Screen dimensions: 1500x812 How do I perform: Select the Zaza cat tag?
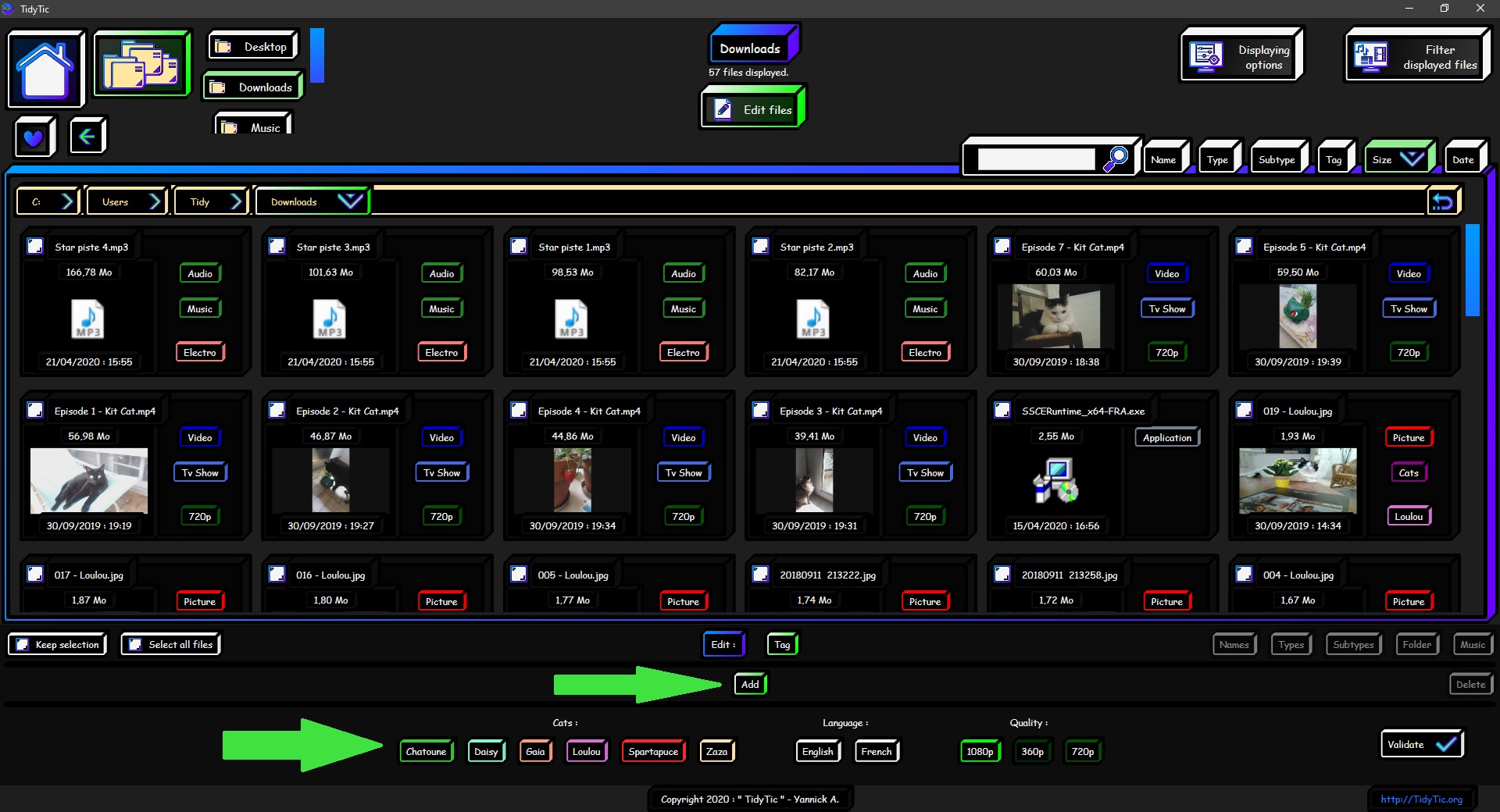tap(716, 752)
